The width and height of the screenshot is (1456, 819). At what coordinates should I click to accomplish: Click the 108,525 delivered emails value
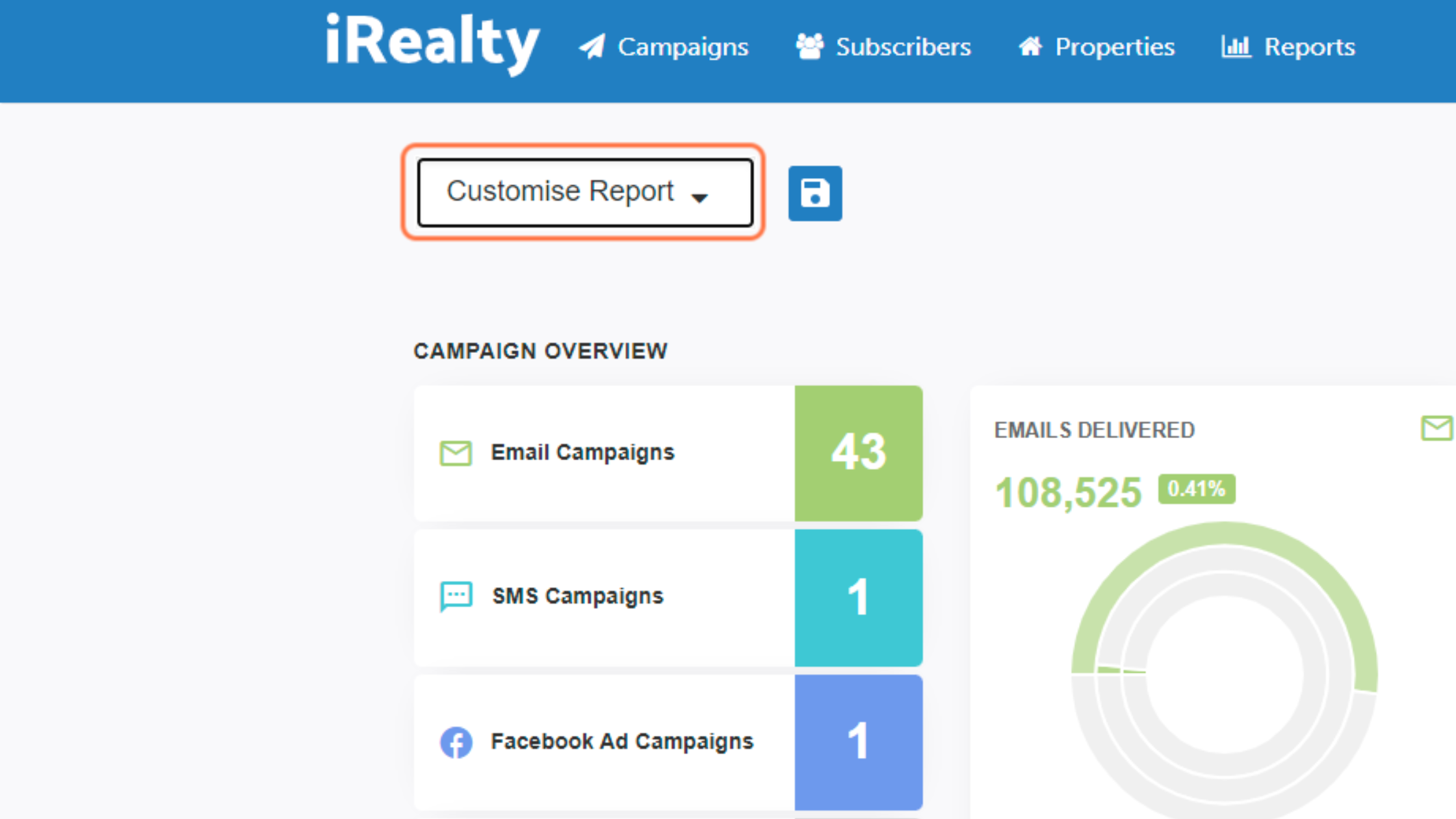click(x=1069, y=492)
